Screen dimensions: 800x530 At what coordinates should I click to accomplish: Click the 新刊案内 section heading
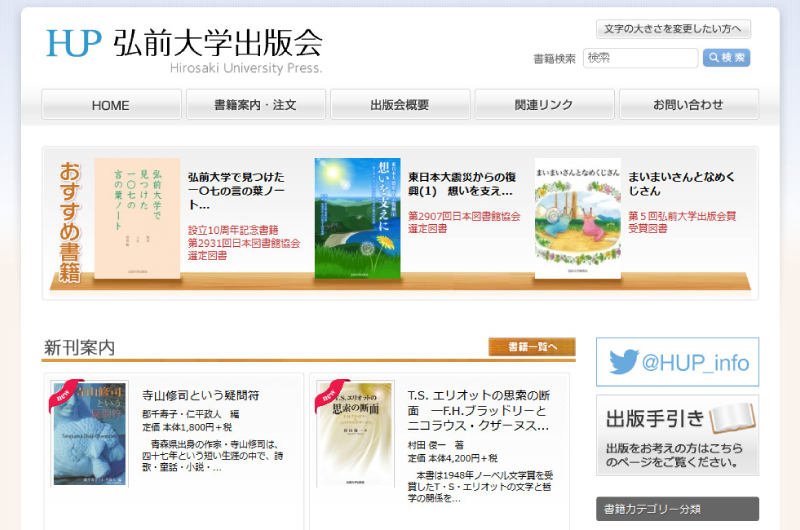tap(79, 348)
